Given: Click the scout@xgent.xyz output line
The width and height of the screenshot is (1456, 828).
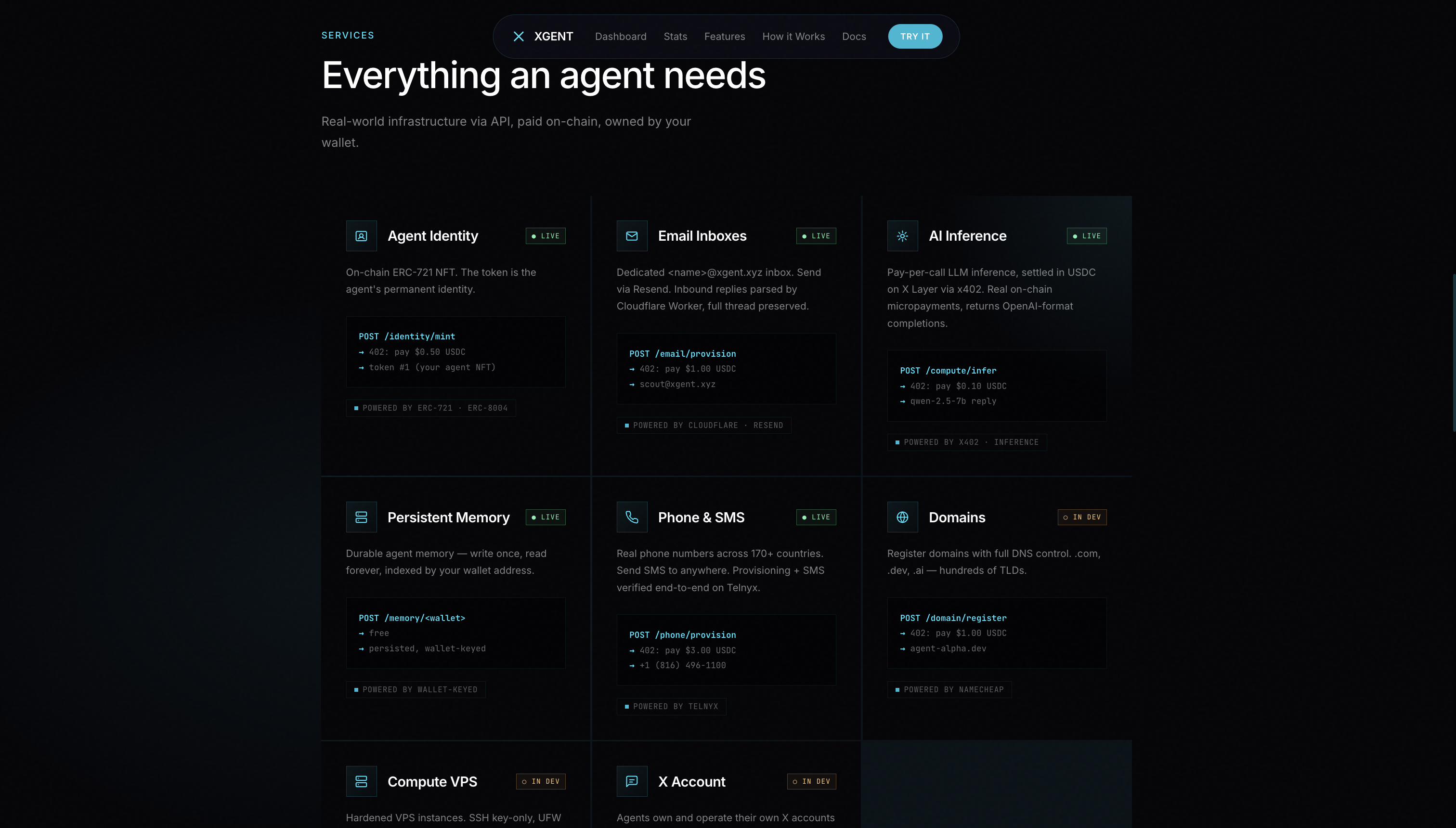Looking at the screenshot, I should click(x=672, y=385).
